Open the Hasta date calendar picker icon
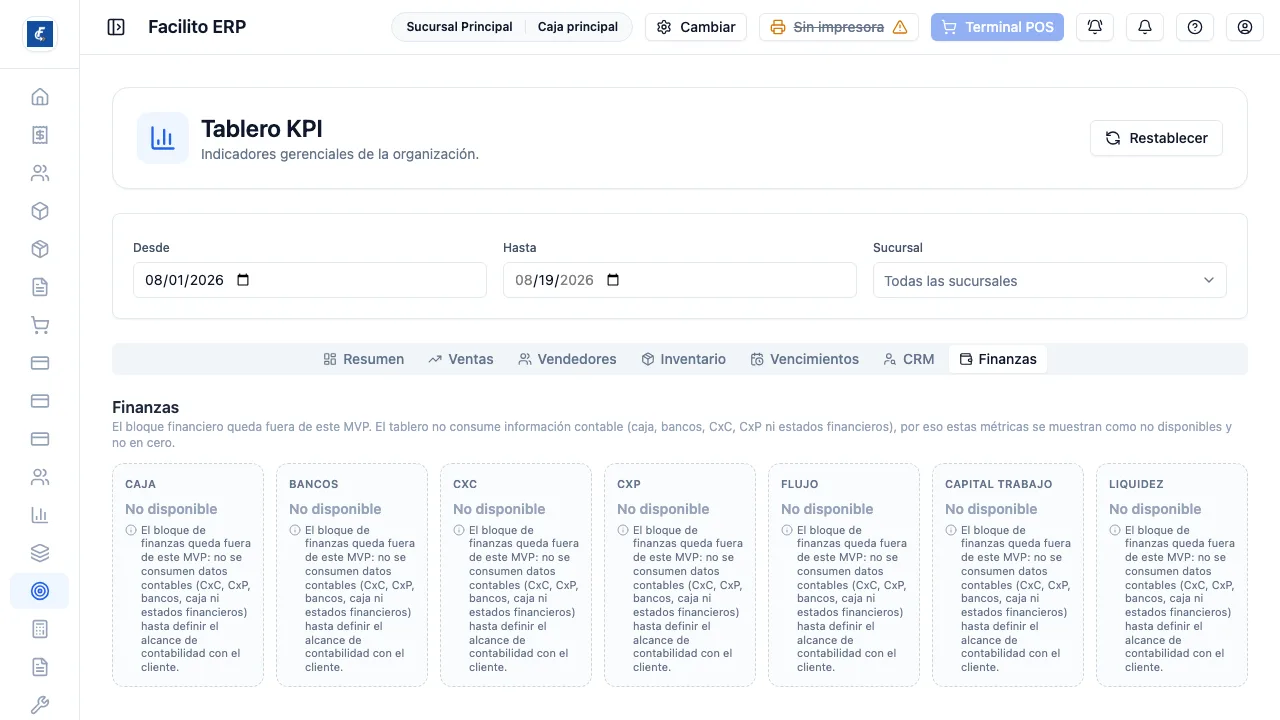1280x720 pixels. coord(613,280)
